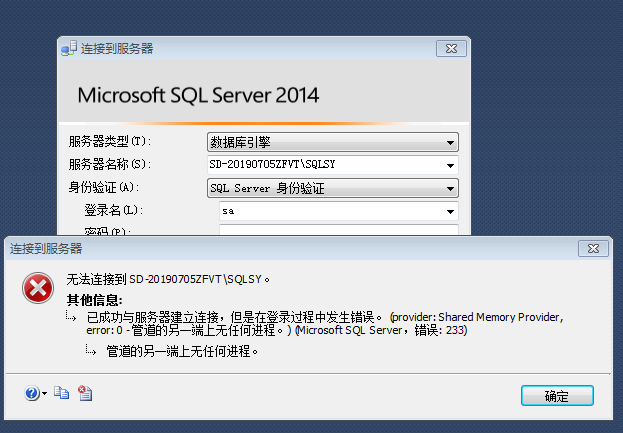Open the 服务器类型 dropdown showing 数据库引擎
The width and height of the screenshot is (623, 433).
(333, 142)
